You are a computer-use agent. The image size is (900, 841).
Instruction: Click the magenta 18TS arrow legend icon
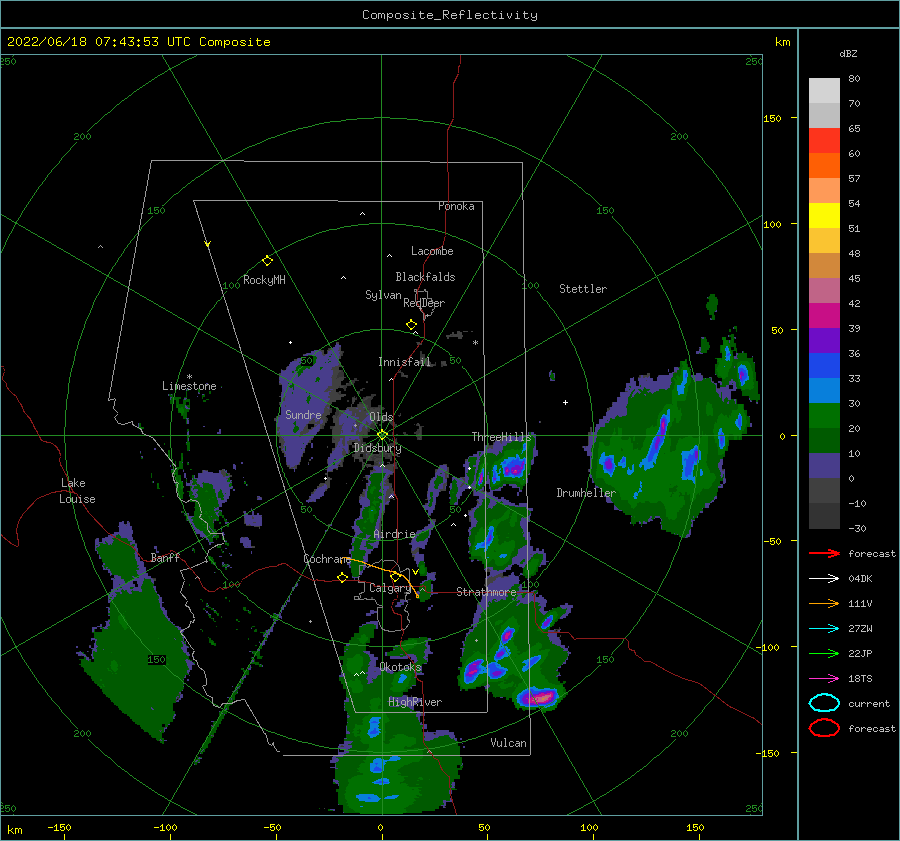[824, 679]
